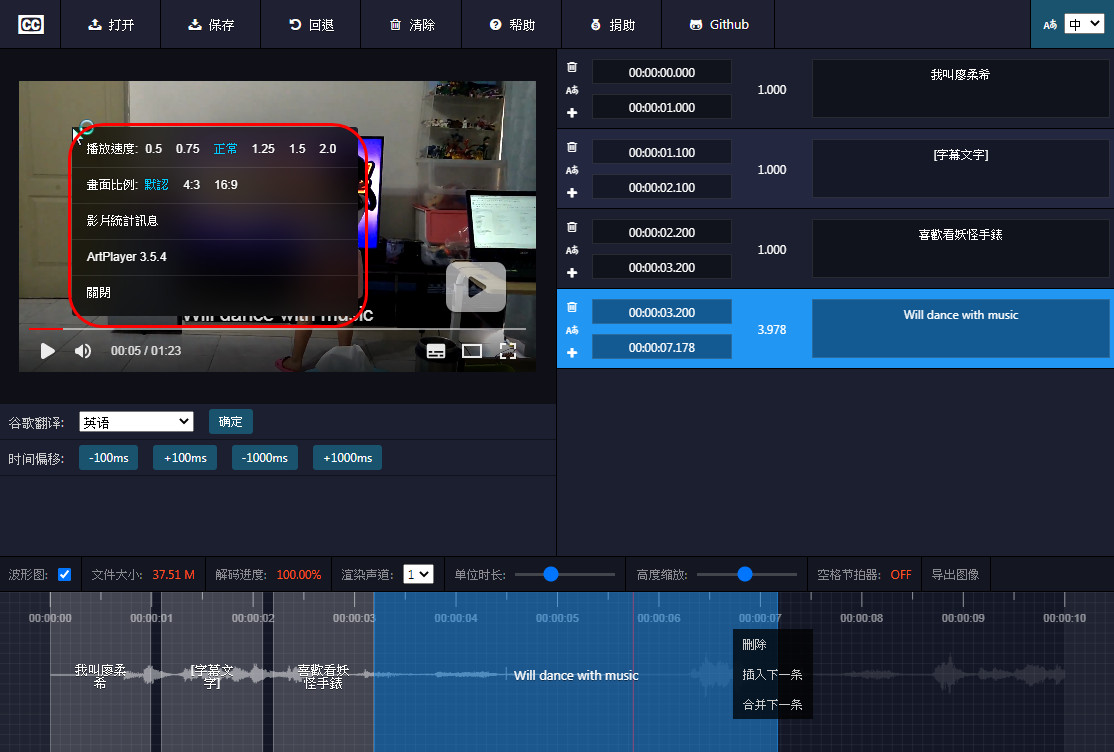Delete the 我叫廖柔希 subtitle row
The width and height of the screenshot is (1114, 752).
click(572, 67)
